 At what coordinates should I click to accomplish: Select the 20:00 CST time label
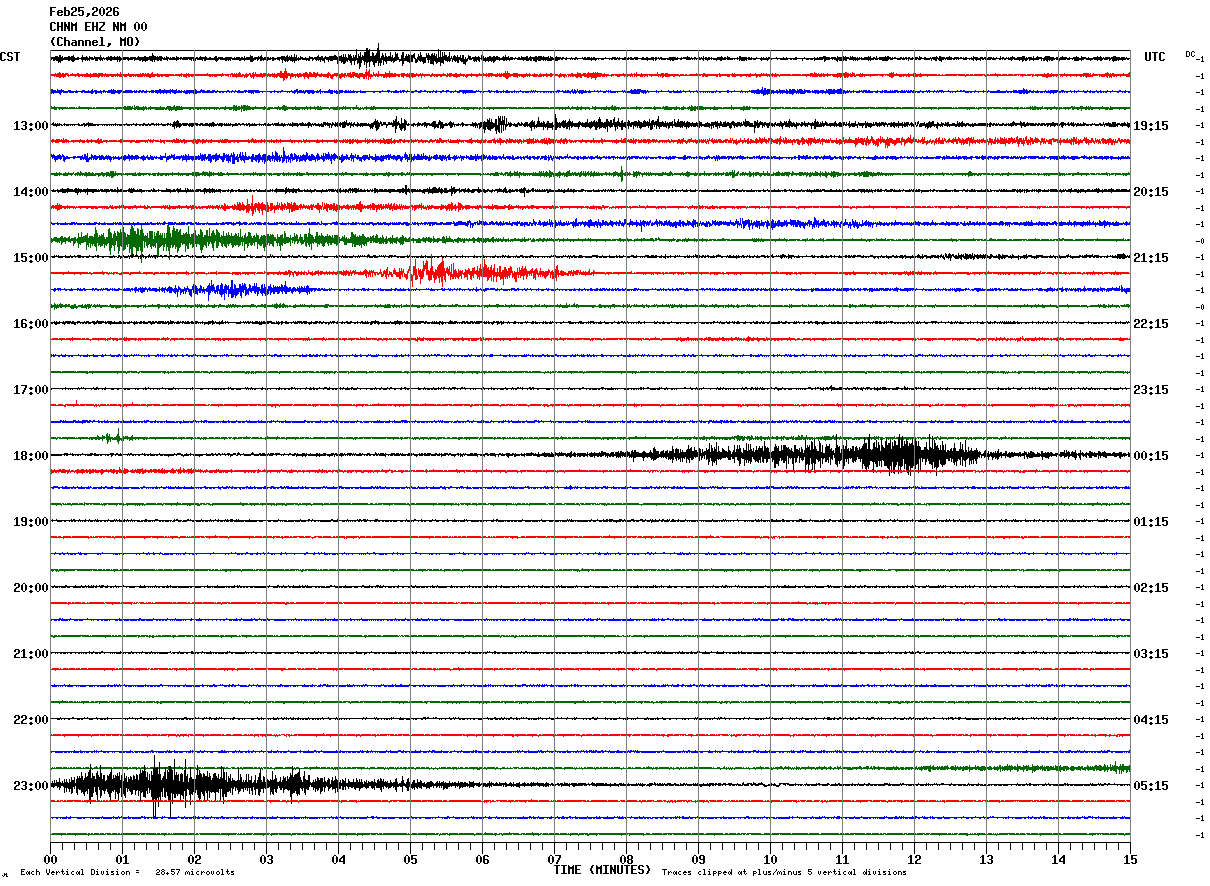[x=30, y=588]
